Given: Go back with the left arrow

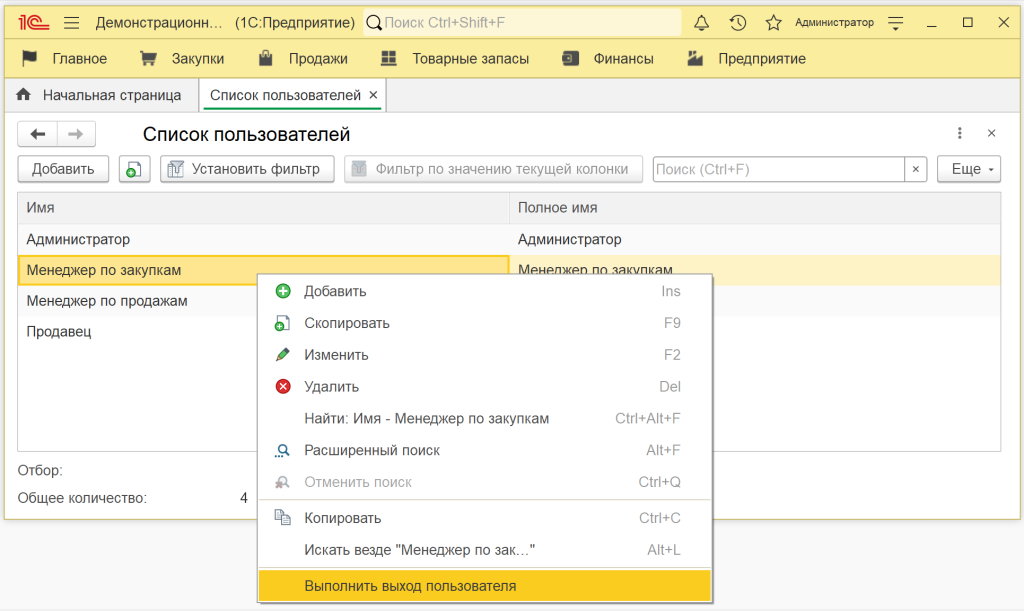Looking at the screenshot, I should (38, 134).
